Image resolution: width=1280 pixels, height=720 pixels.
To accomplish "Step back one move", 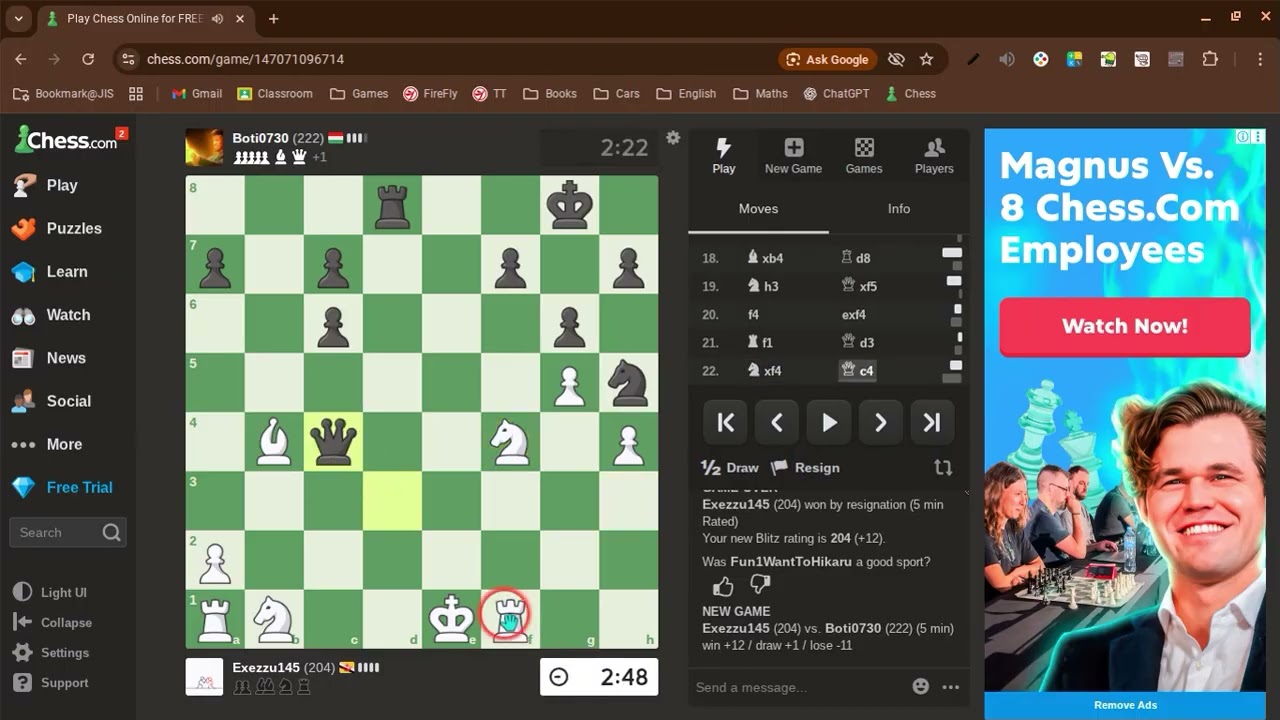I will pos(777,422).
